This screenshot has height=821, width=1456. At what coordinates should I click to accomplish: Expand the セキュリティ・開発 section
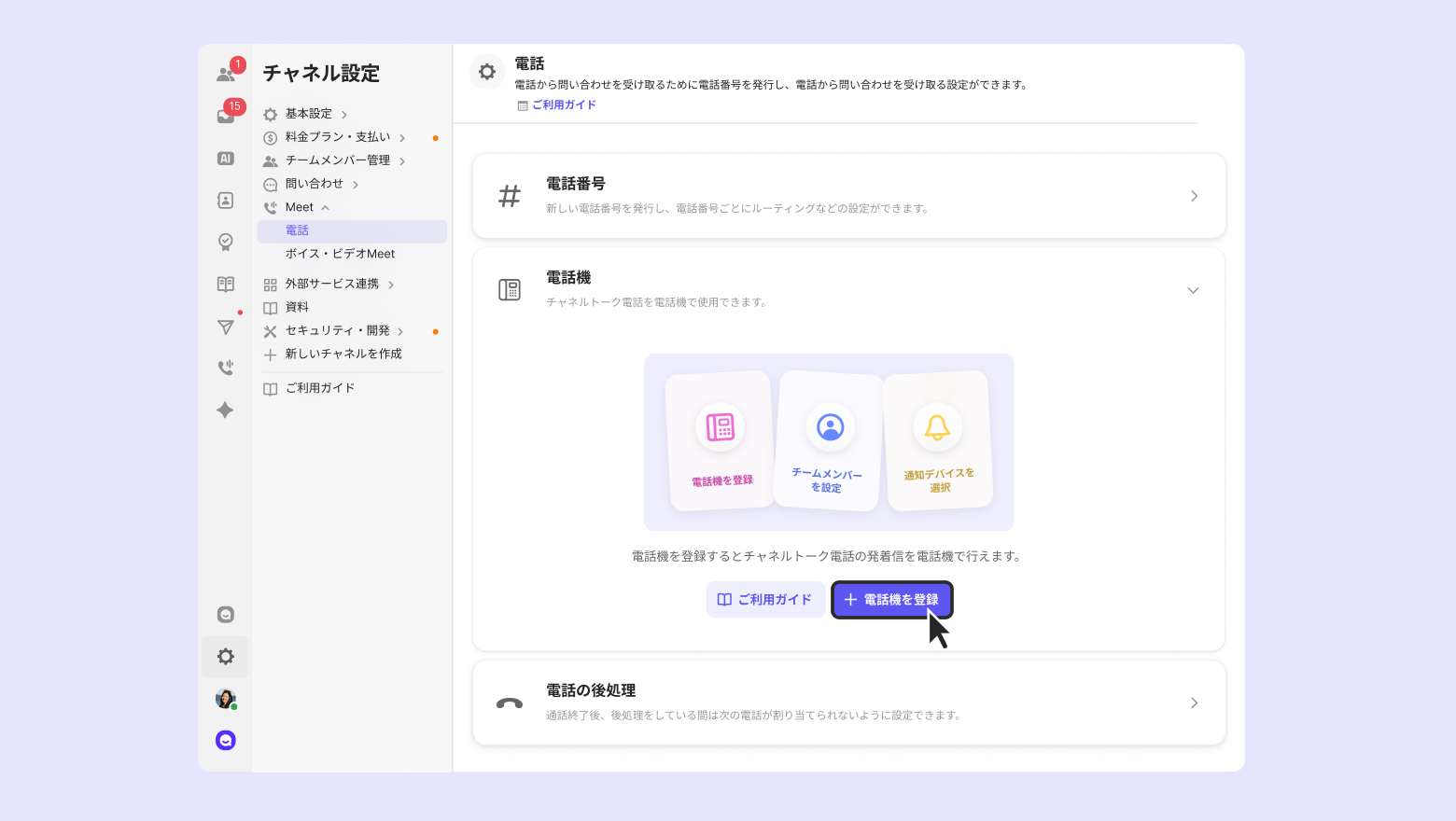400,331
